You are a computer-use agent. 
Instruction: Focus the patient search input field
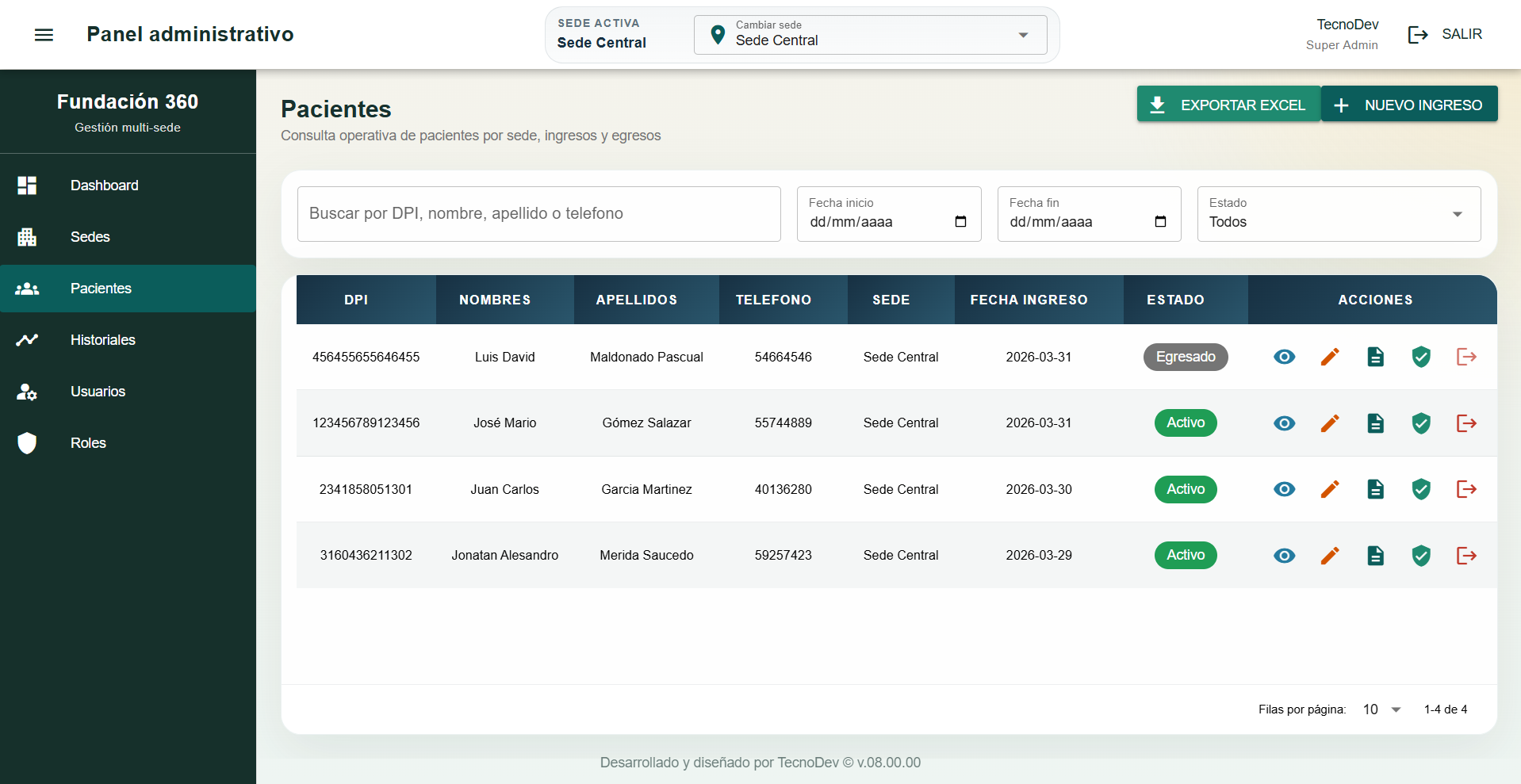tap(538, 214)
